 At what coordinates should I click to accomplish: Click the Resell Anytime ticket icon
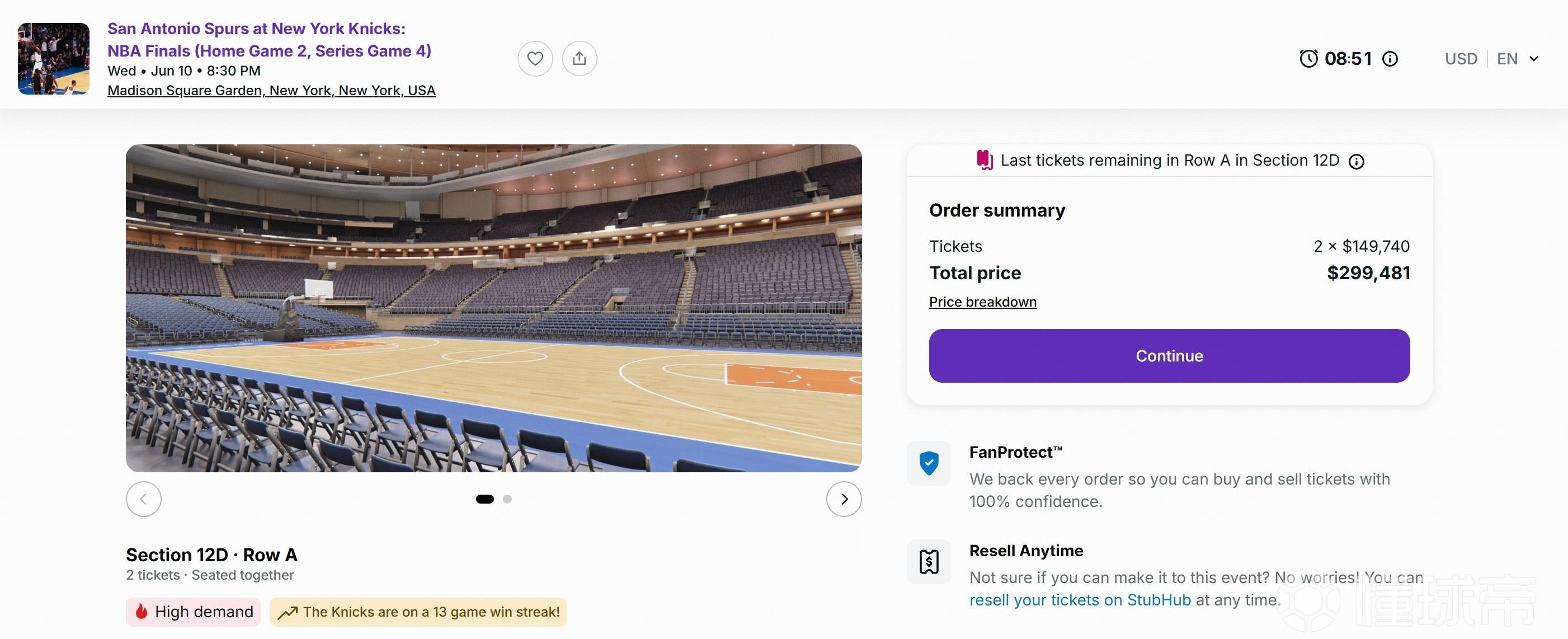click(x=929, y=561)
